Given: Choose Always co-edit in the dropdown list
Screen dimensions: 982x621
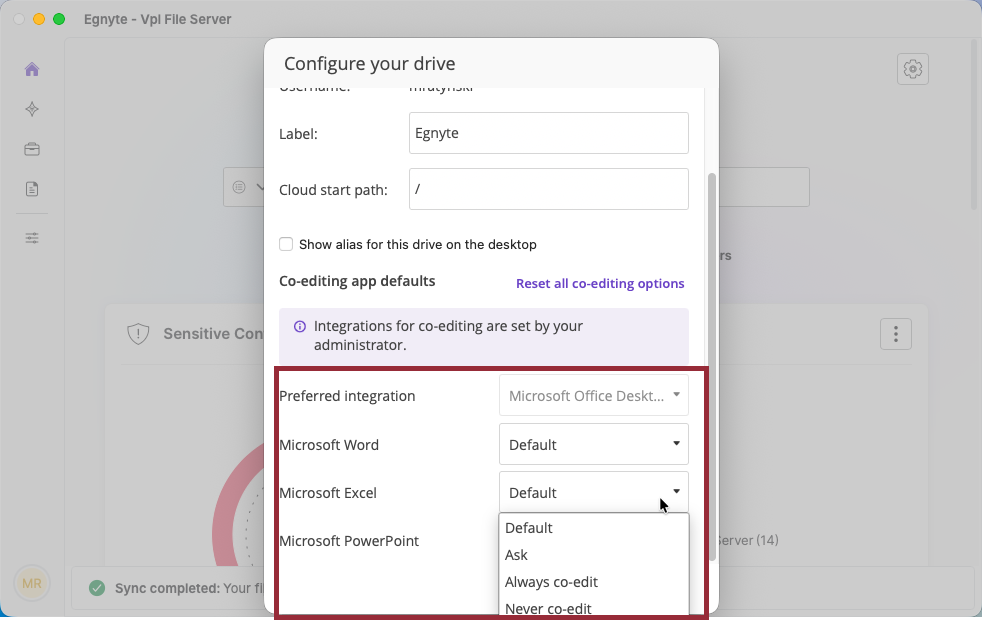Looking at the screenshot, I should click(x=594, y=582).
